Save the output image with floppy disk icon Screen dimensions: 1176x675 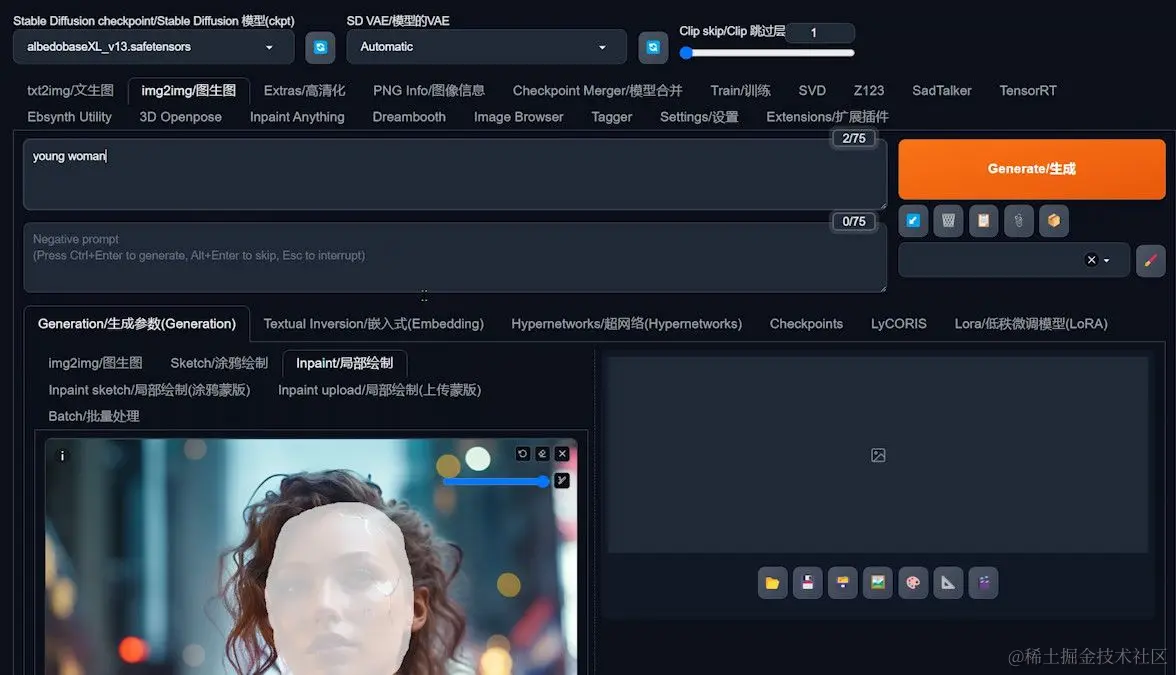coord(808,583)
